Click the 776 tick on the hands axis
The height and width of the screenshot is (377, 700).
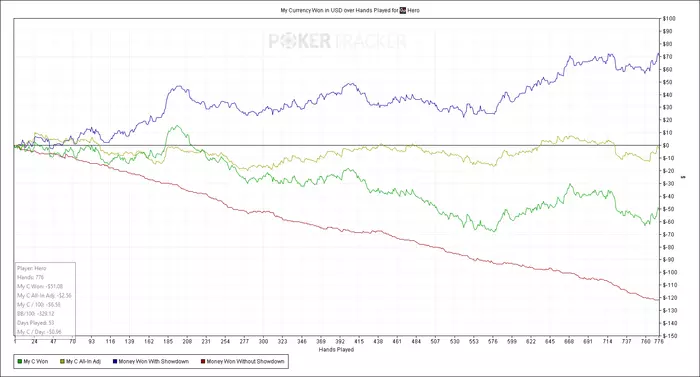click(x=658, y=341)
